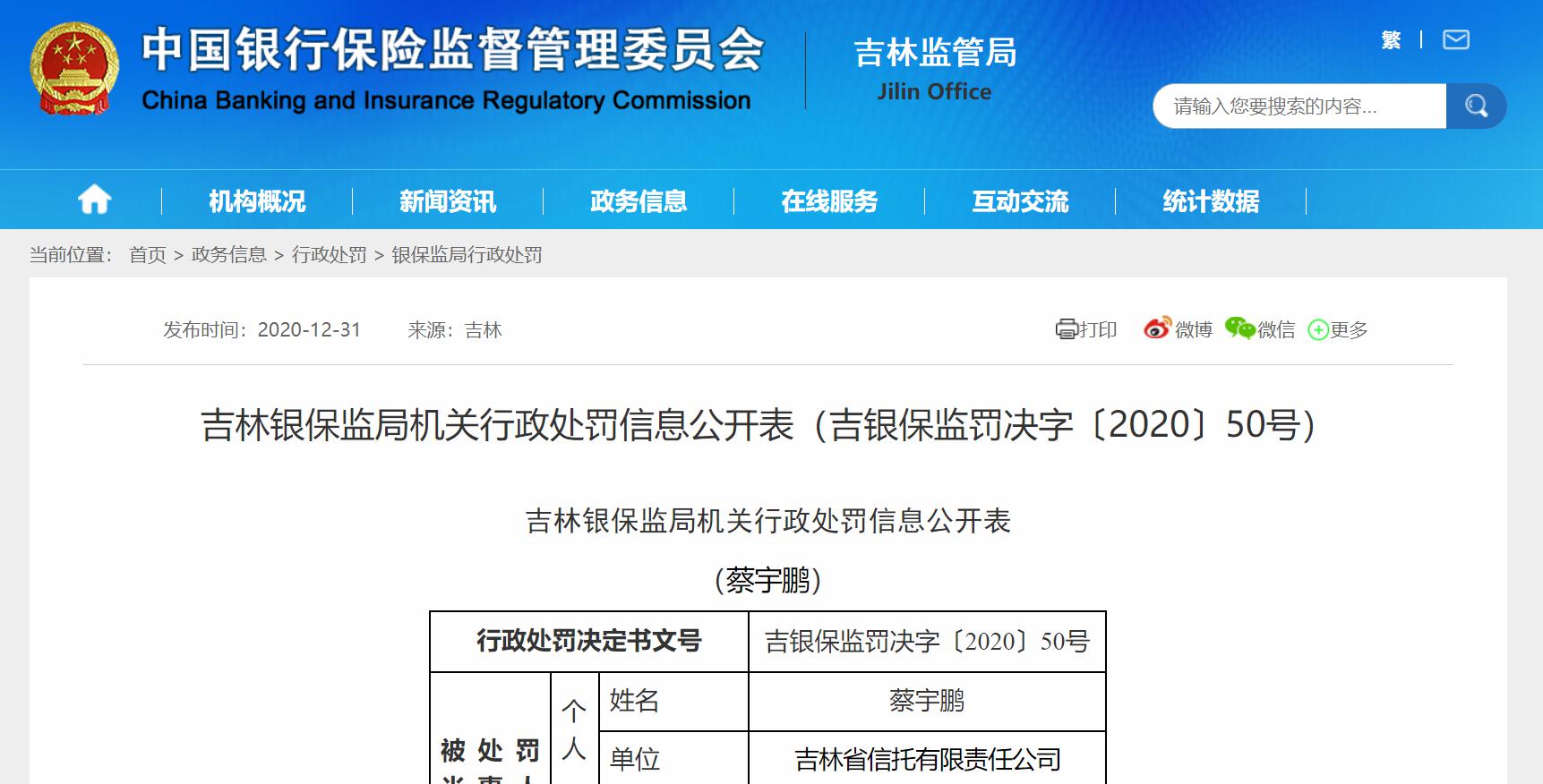Viewport: 1543px width, 784px height.
Task: Click subtitle 吉林银保监局机关行政处罚信息公开表
Action: (768, 521)
